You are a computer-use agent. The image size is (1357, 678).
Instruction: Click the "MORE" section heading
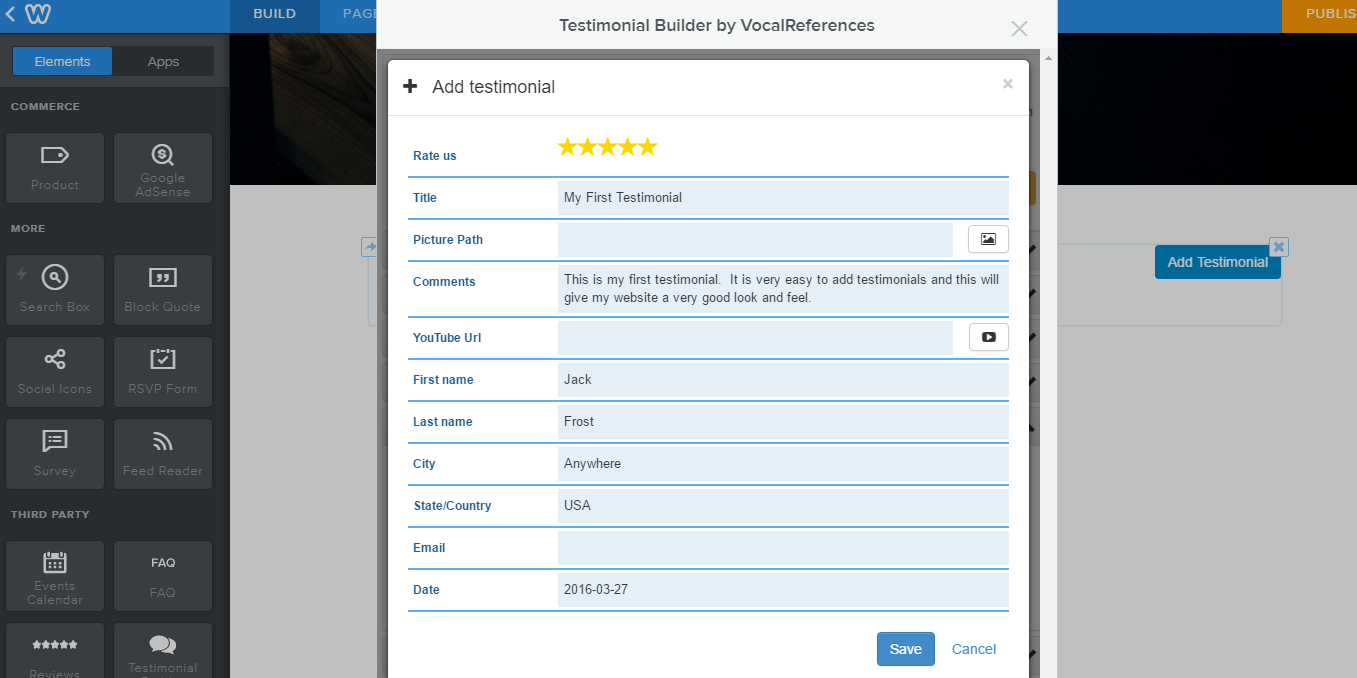click(28, 228)
